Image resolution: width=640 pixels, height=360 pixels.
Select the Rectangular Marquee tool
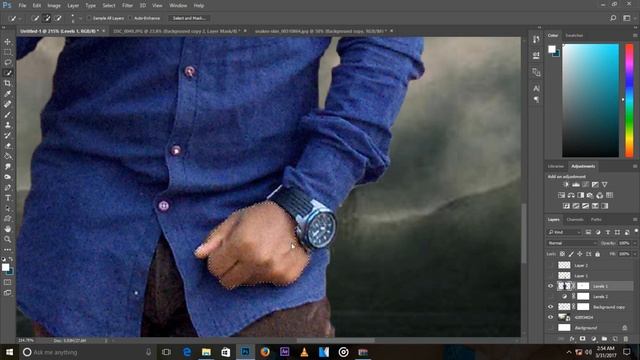[x=7, y=52]
